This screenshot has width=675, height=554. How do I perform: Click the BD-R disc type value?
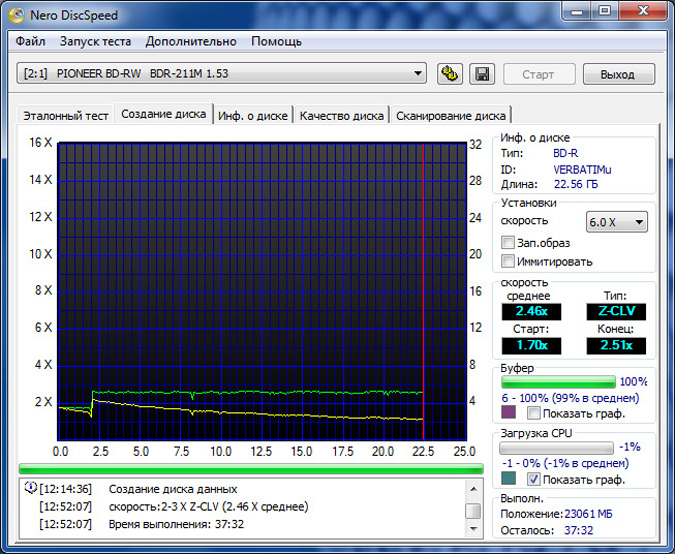click(x=566, y=153)
